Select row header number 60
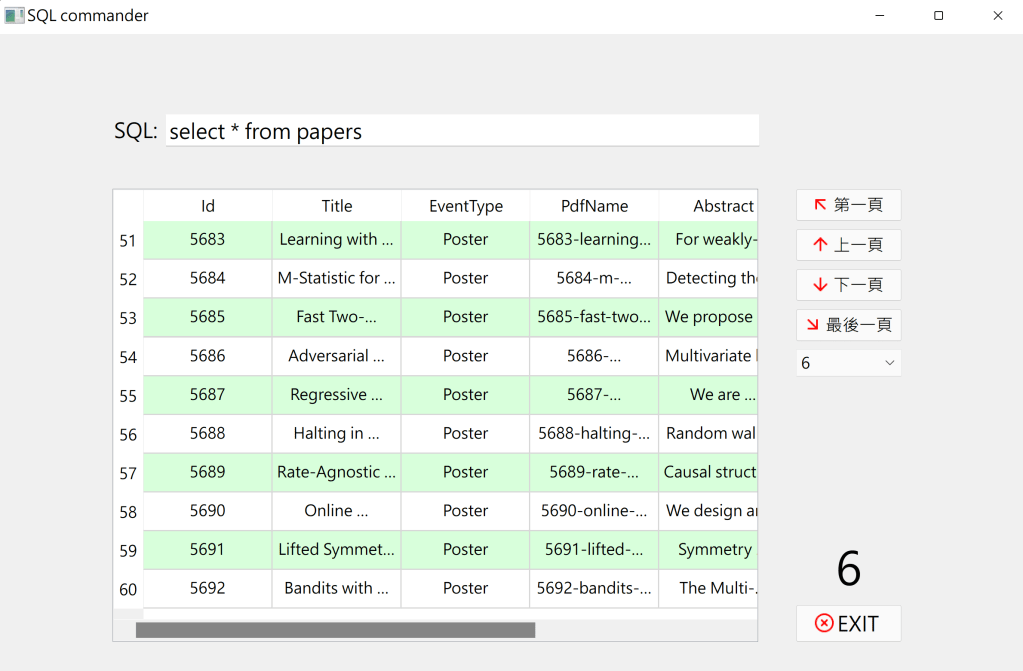The image size is (1023, 671). click(128, 589)
